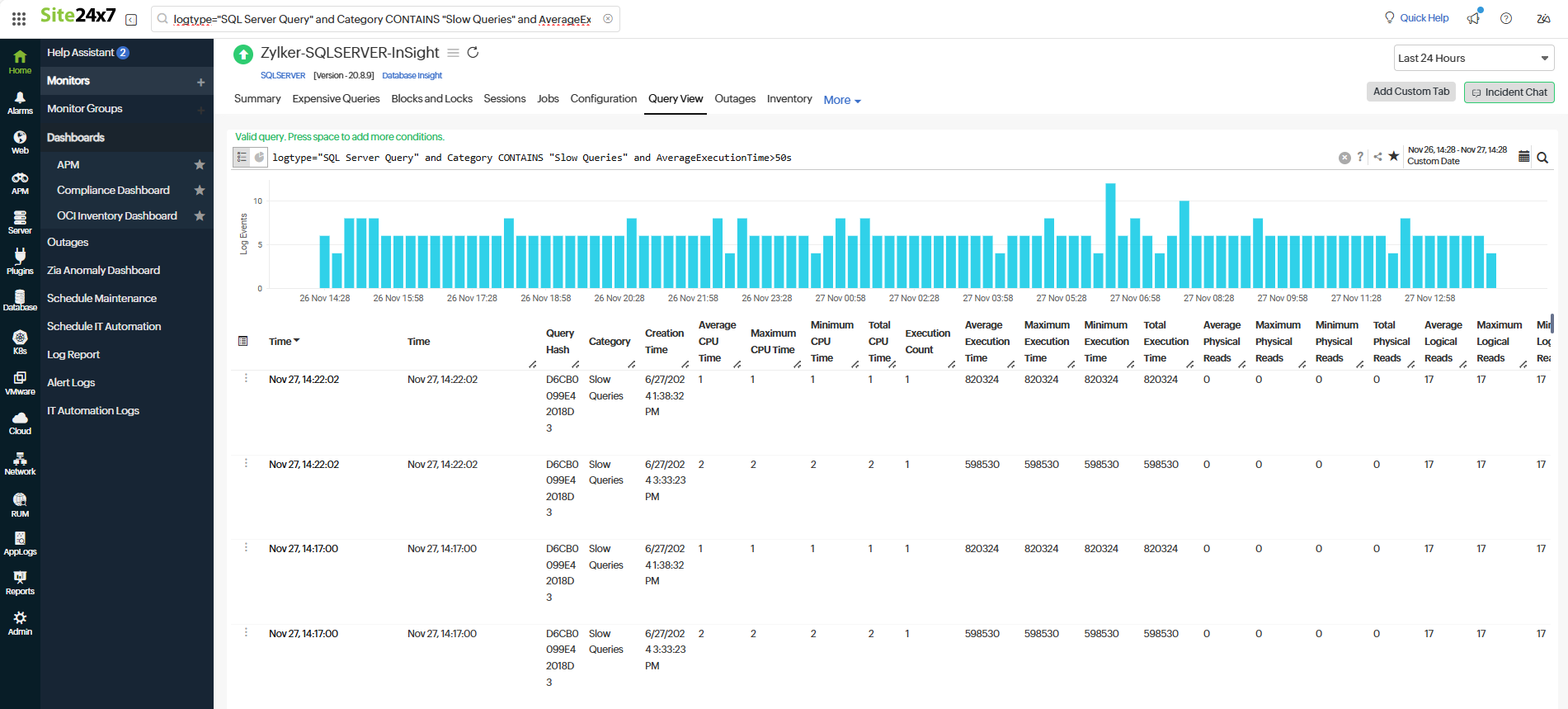1568x709 pixels.
Task: Open the Blocks and Locks tab
Action: pos(432,98)
